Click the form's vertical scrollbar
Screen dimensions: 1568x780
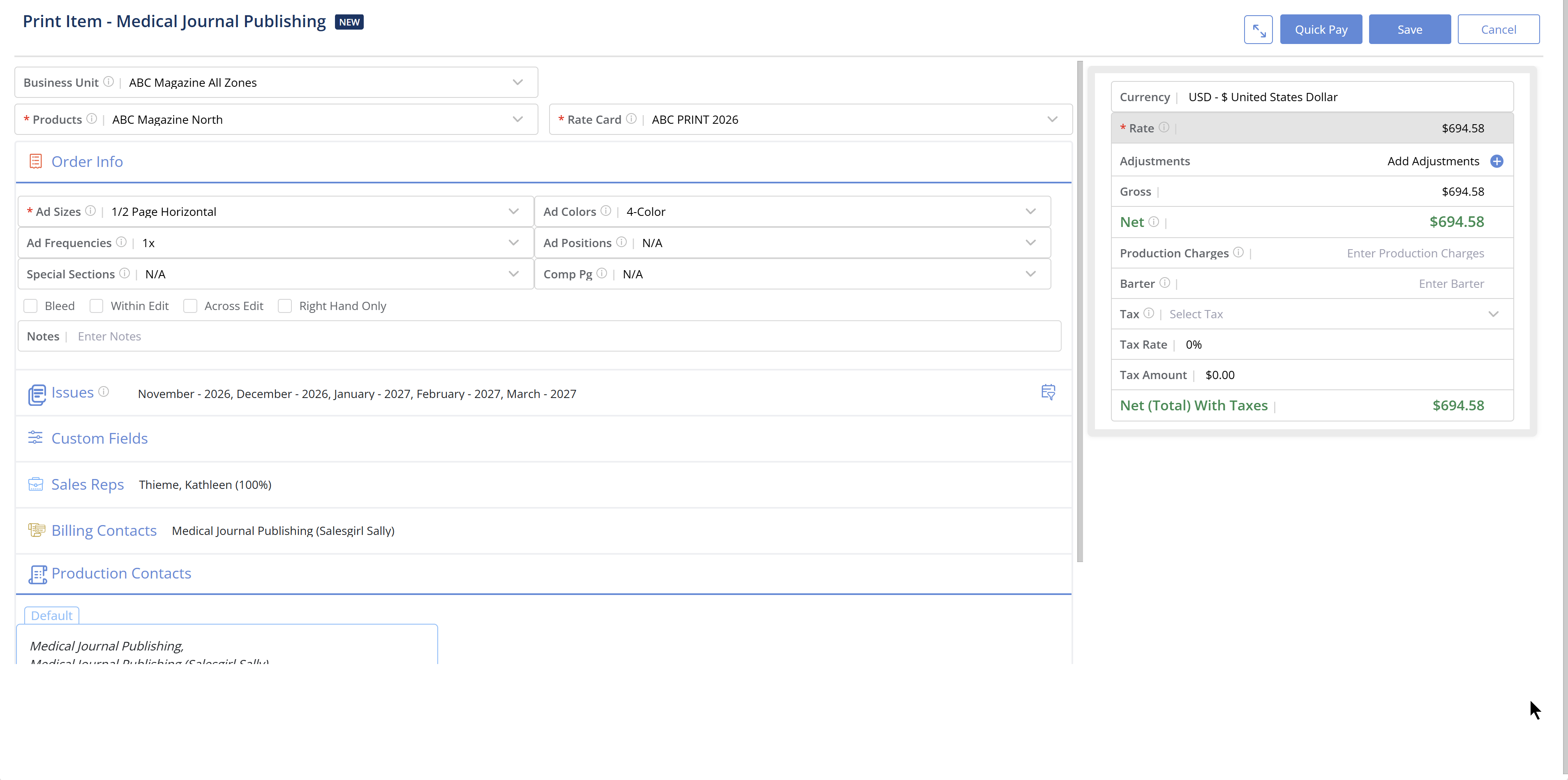point(1080,311)
